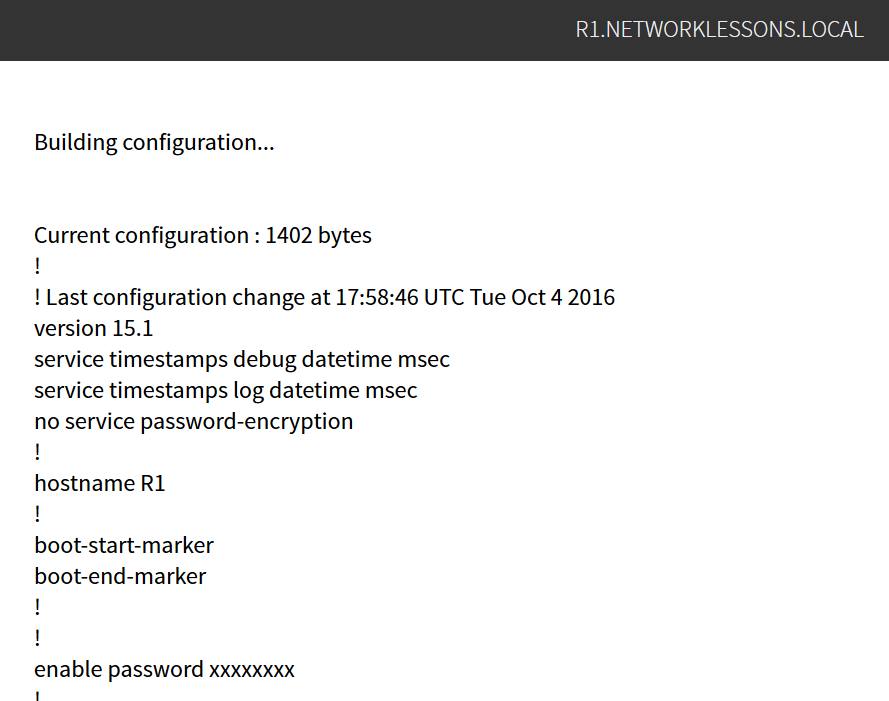Click the hostname R1 line
Screen dimensions: 889x701
[100, 483]
